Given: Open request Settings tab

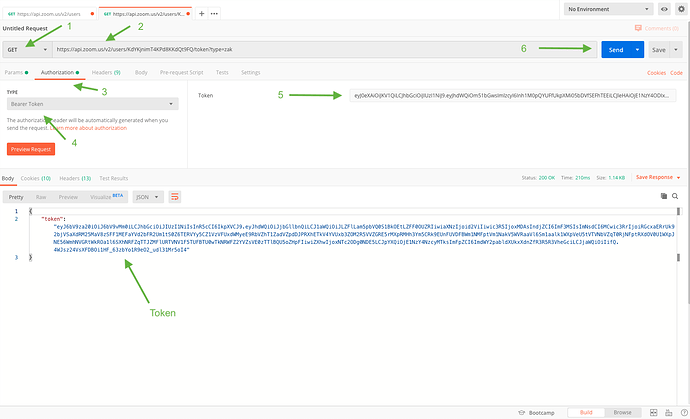Looking at the screenshot, I should (250, 72).
